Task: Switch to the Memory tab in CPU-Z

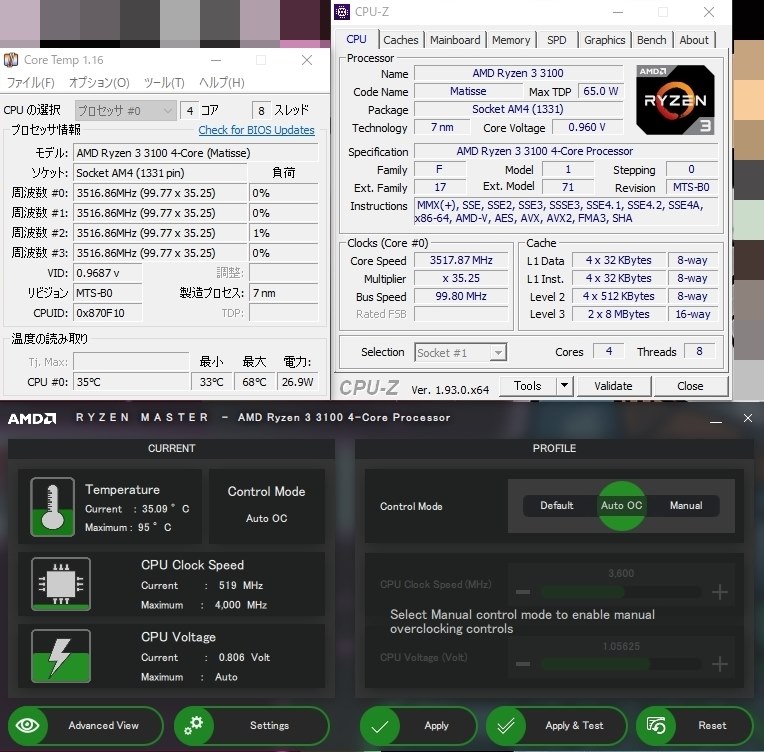Action: point(511,40)
